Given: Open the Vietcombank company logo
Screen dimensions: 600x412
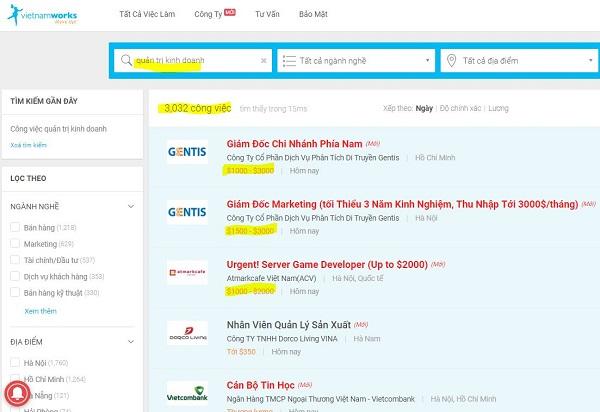Looking at the screenshot, I should [187, 393].
